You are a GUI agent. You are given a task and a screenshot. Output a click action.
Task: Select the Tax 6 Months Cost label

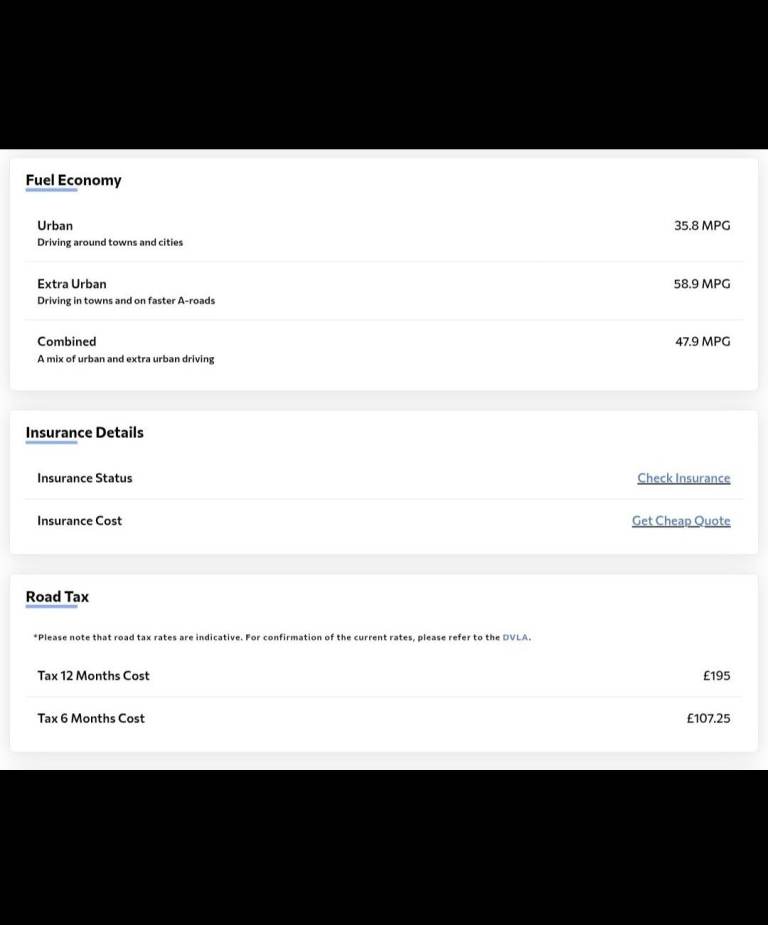pos(90,718)
